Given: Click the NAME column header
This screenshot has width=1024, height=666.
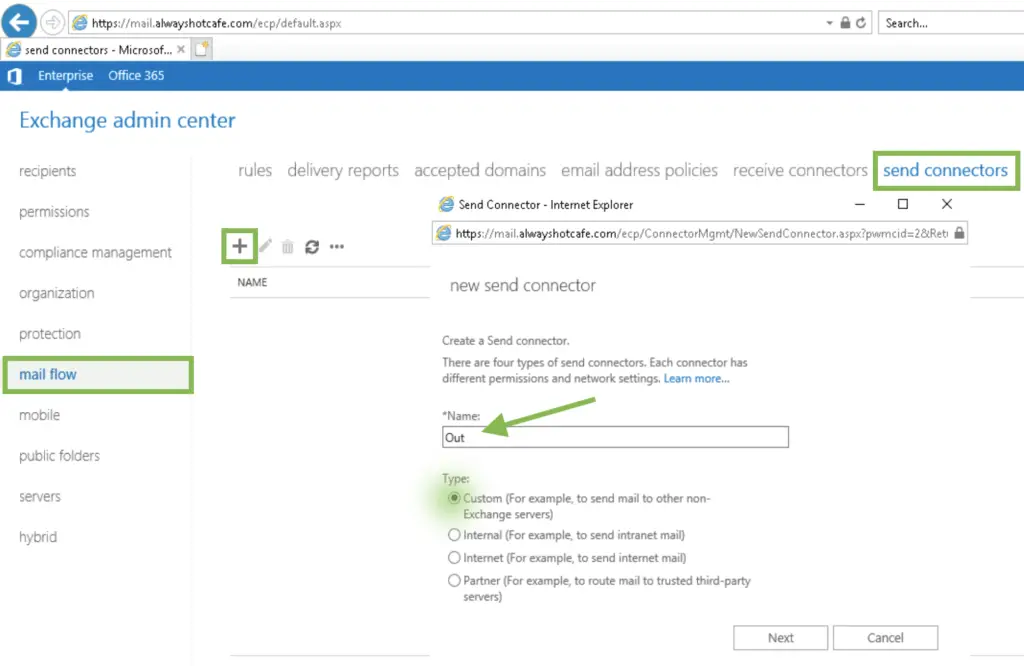Looking at the screenshot, I should point(252,282).
